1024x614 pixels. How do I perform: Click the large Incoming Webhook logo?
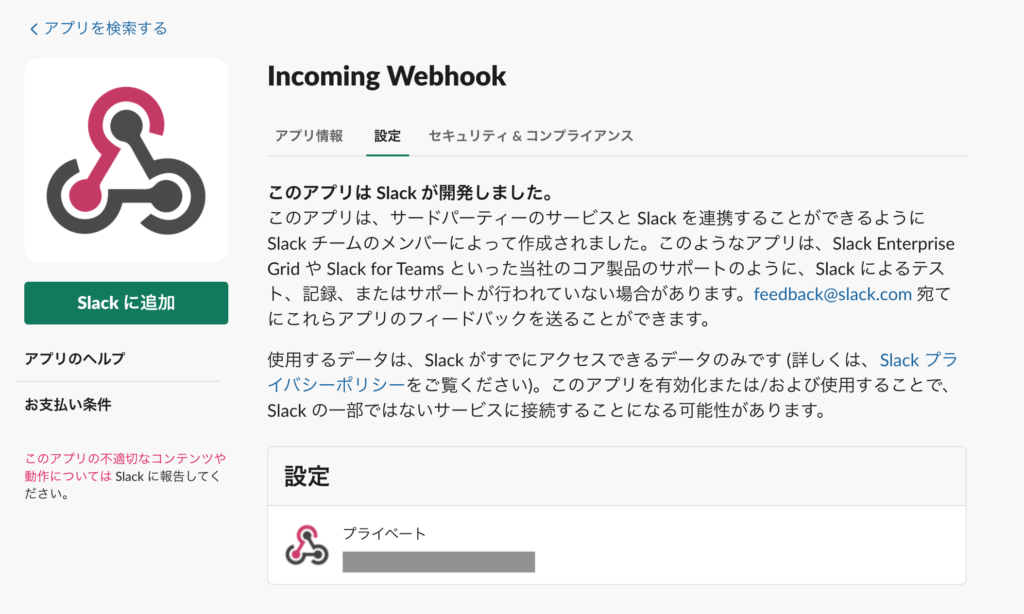[126, 161]
